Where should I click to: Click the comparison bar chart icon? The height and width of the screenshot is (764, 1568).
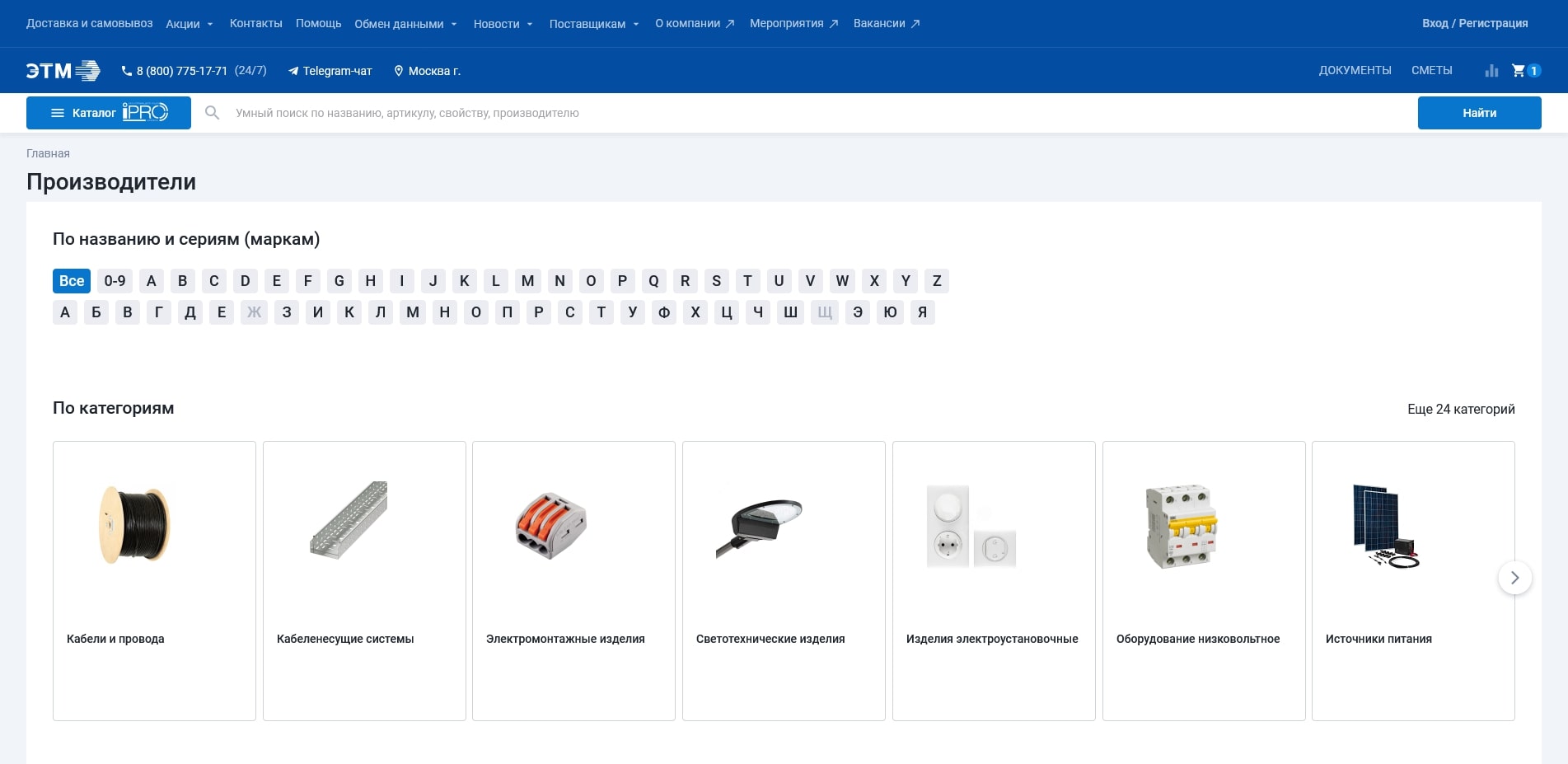(1491, 71)
